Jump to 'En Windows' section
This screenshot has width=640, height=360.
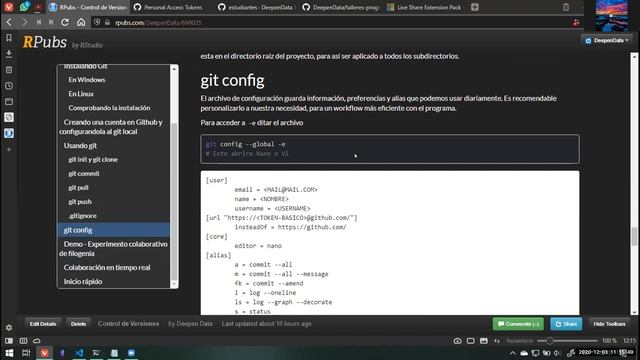(87, 80)
